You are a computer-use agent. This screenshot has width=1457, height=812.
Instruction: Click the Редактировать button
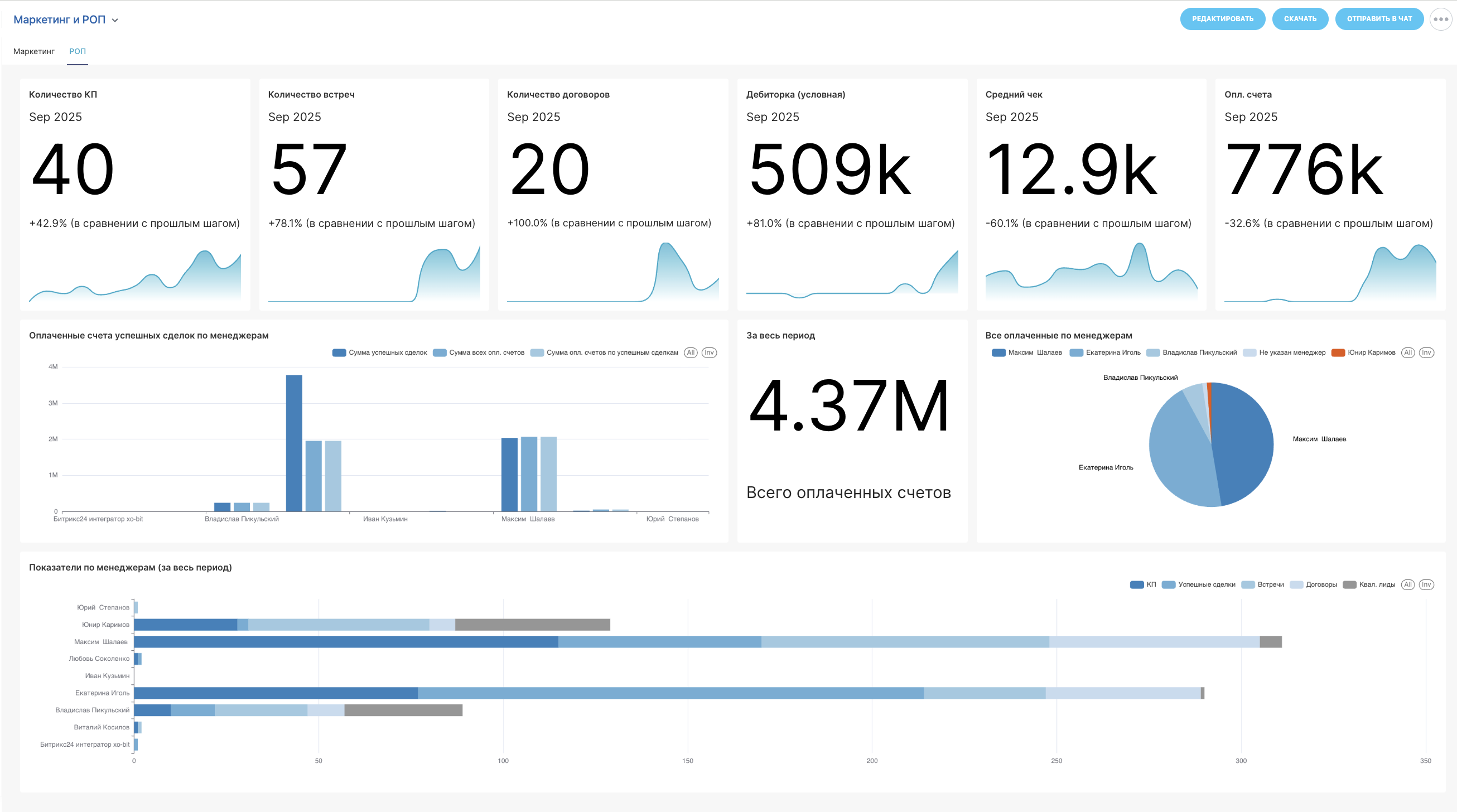pos(1222,19)
